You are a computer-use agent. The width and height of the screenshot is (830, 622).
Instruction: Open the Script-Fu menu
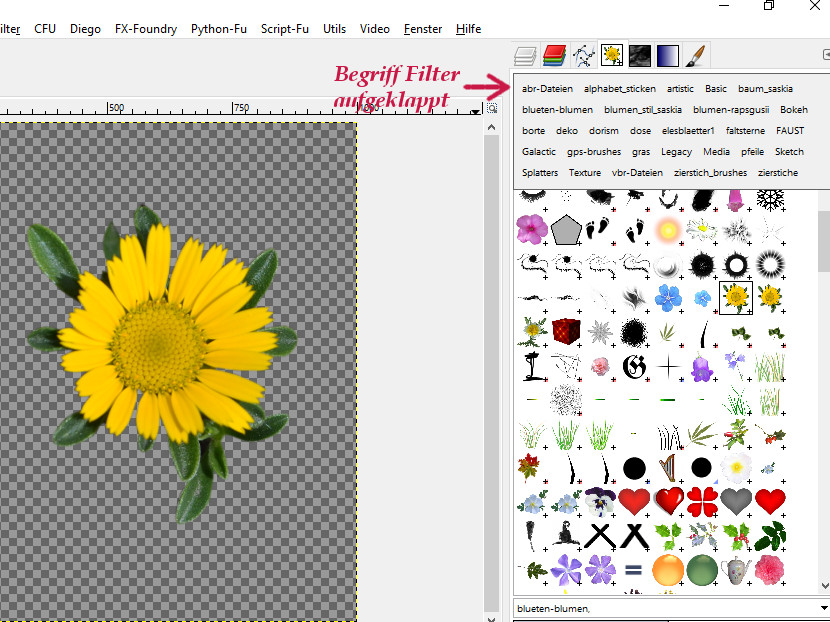(x=285, y=29)
